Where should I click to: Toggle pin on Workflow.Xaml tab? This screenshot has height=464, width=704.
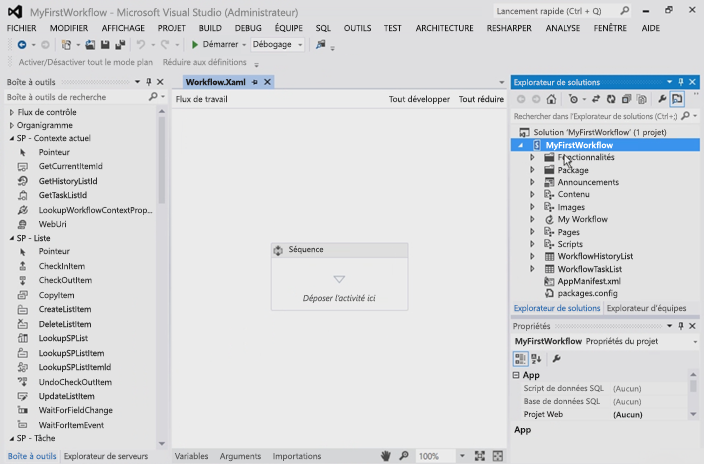pyautogui.click(x=255, y=82)
